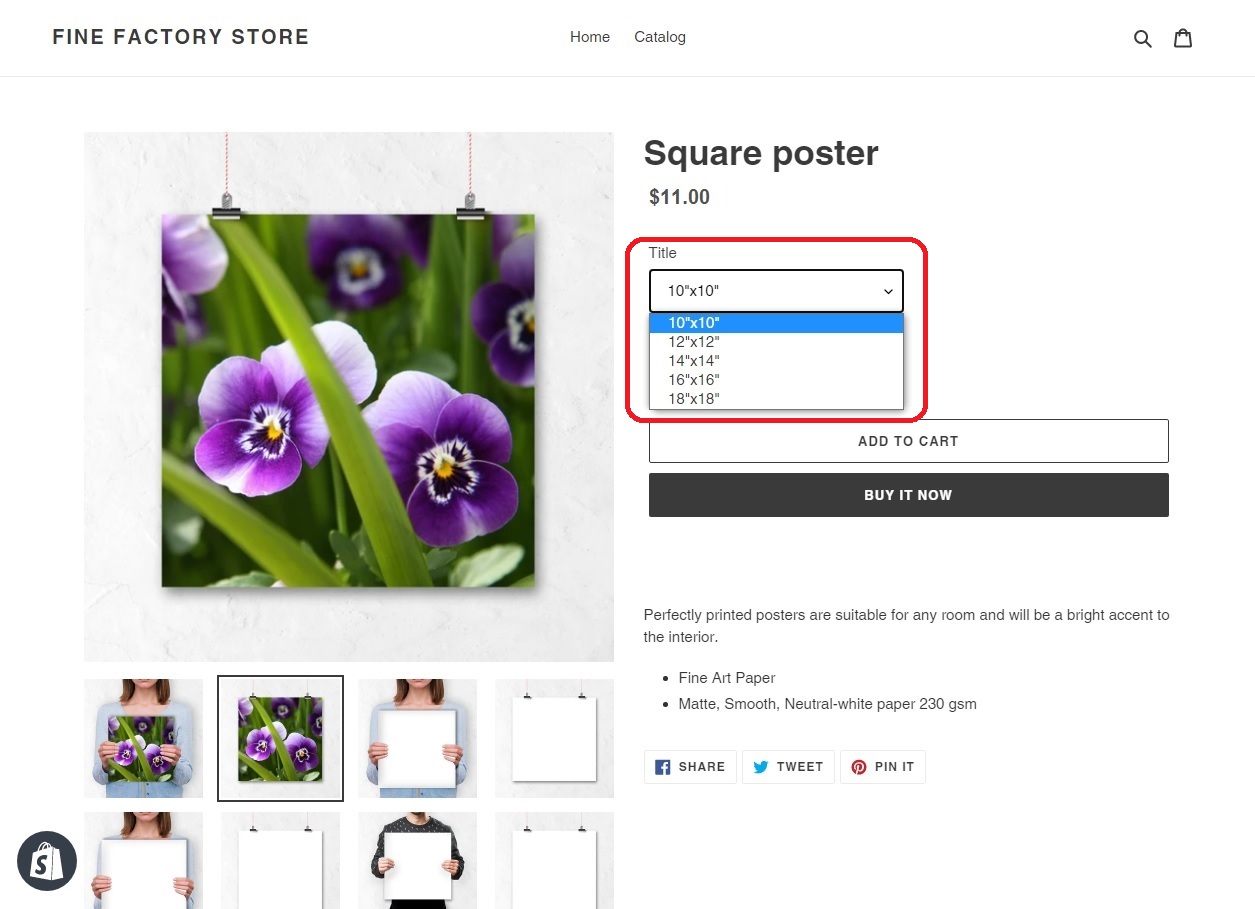1255x909 pixels.
Task: Pick the 16"x16" size option
Action: click(x=776, y=380)
